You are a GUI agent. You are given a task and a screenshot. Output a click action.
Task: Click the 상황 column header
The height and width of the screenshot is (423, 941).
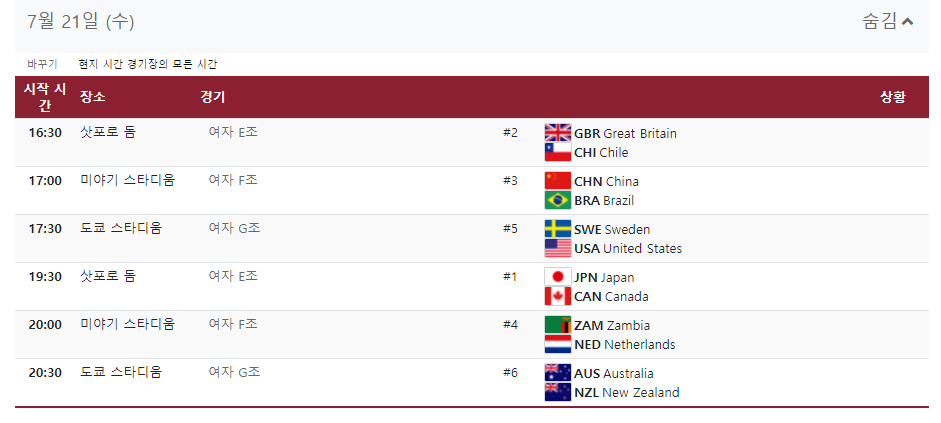click(x=893, y=97)
